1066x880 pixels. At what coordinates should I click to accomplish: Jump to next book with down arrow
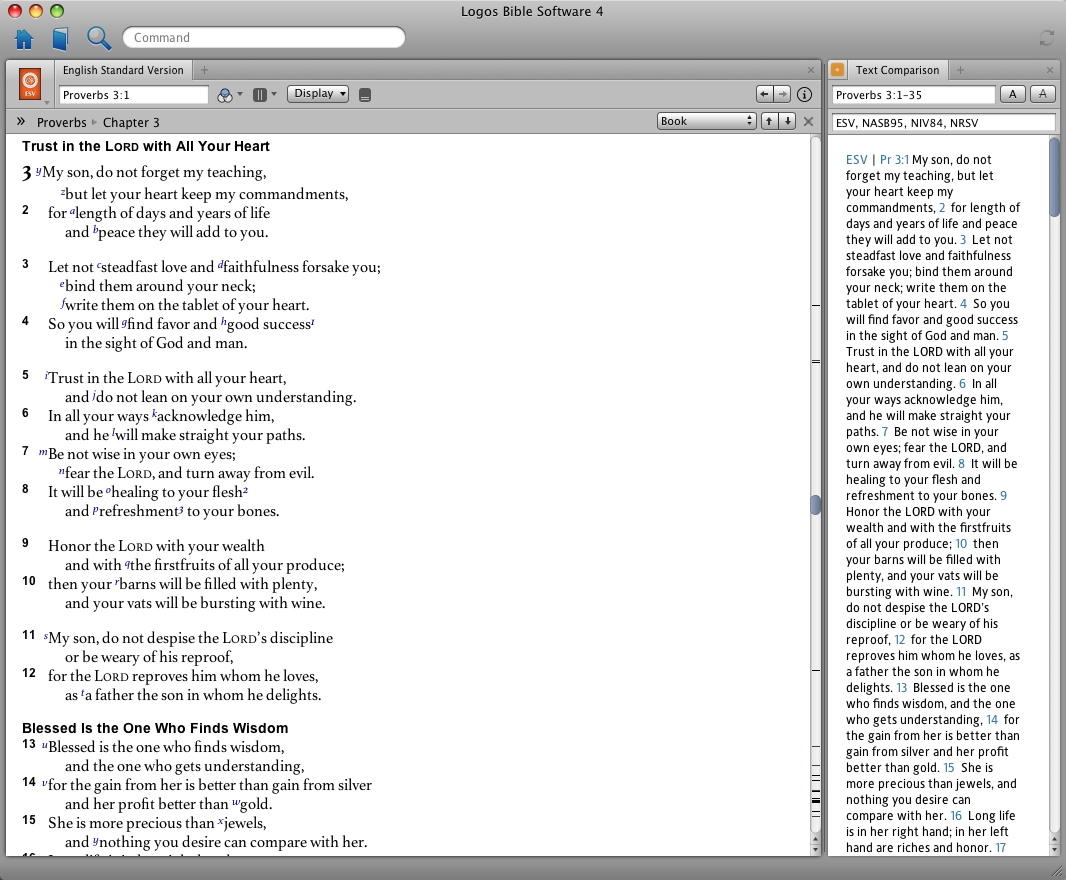click(x=787, y=121)
